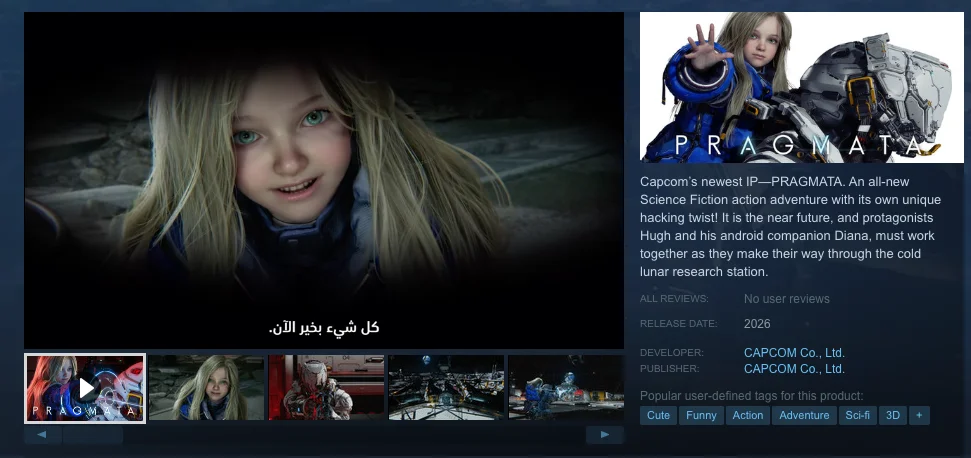This screenshot has width=971, height=458.
Task: Select the close-up girl screenshot thumbnail
Action: pyautogui.click(x=206, y=387)
